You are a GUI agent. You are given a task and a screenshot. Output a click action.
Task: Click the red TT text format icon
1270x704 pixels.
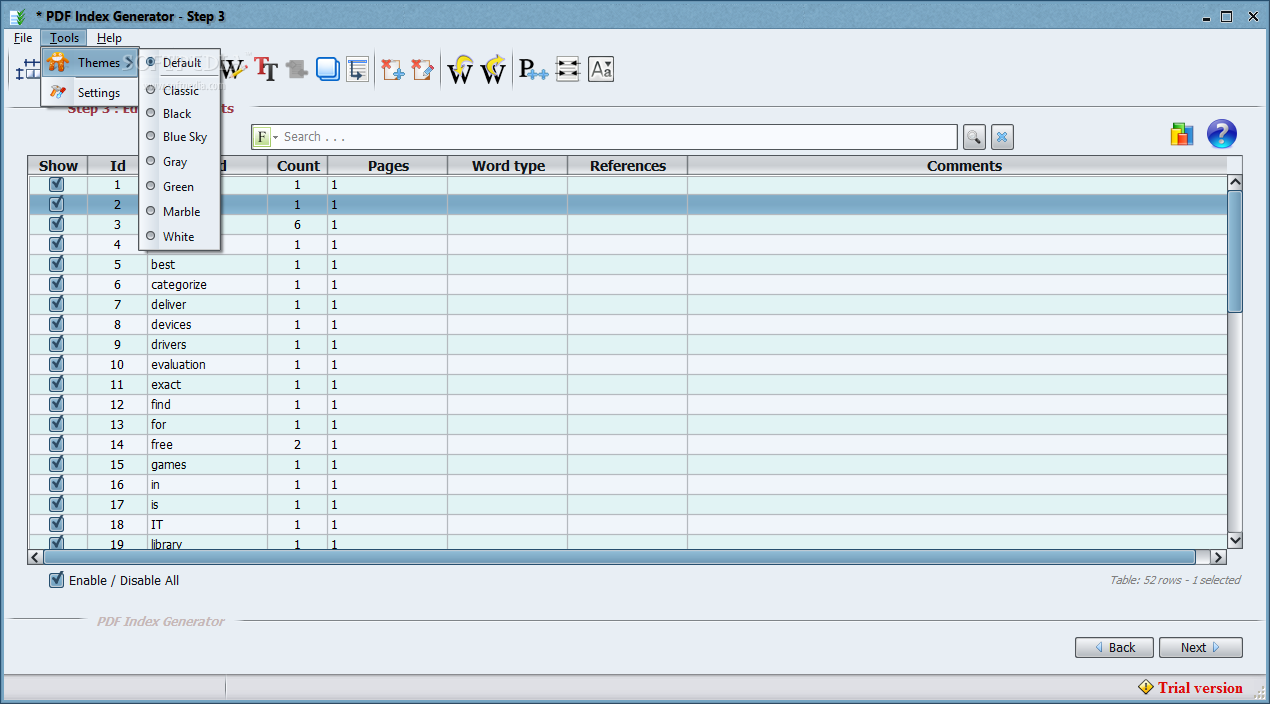click(266, 68)
